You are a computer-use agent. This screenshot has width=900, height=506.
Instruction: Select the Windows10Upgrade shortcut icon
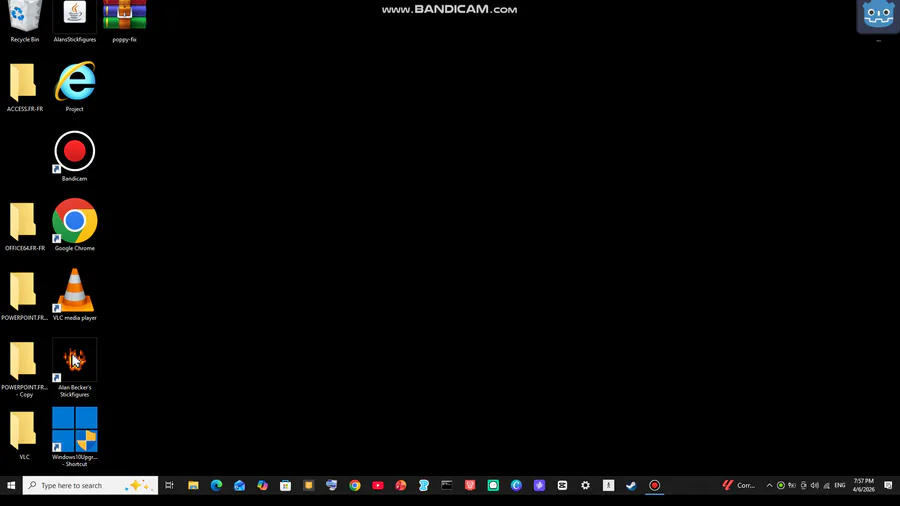click(75, 437)
